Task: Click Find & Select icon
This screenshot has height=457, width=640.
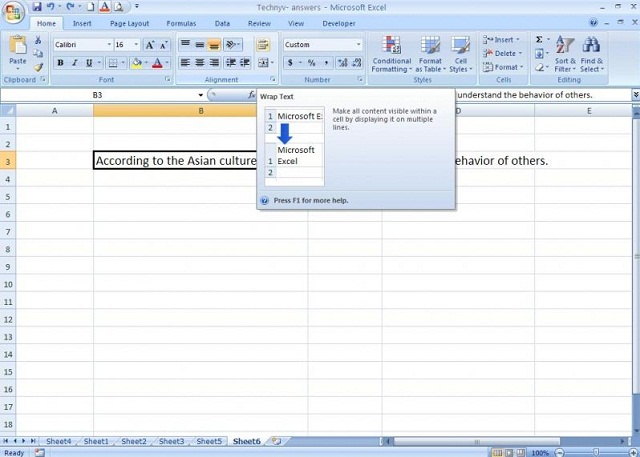Action: [591, 54]
